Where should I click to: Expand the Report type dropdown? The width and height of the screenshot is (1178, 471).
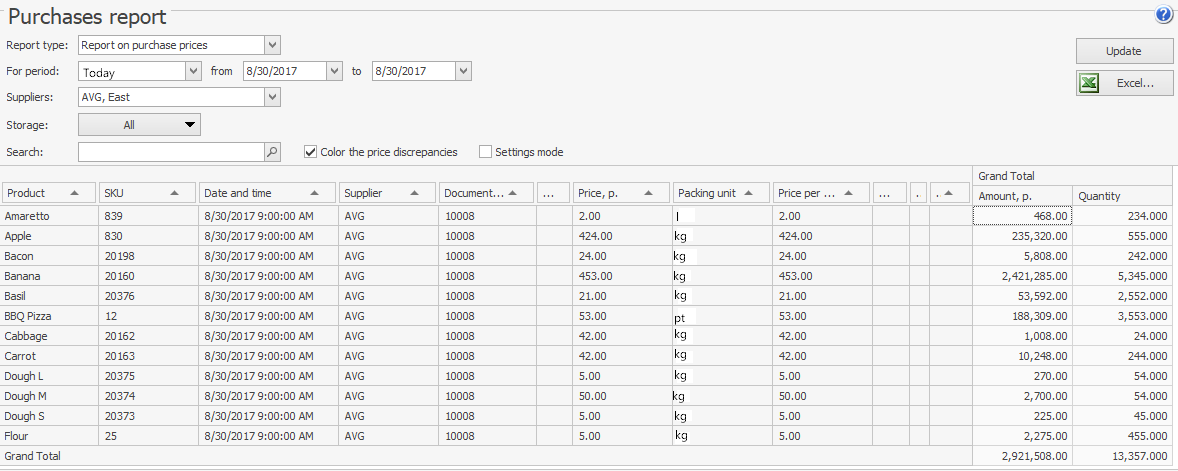point(272,45)
